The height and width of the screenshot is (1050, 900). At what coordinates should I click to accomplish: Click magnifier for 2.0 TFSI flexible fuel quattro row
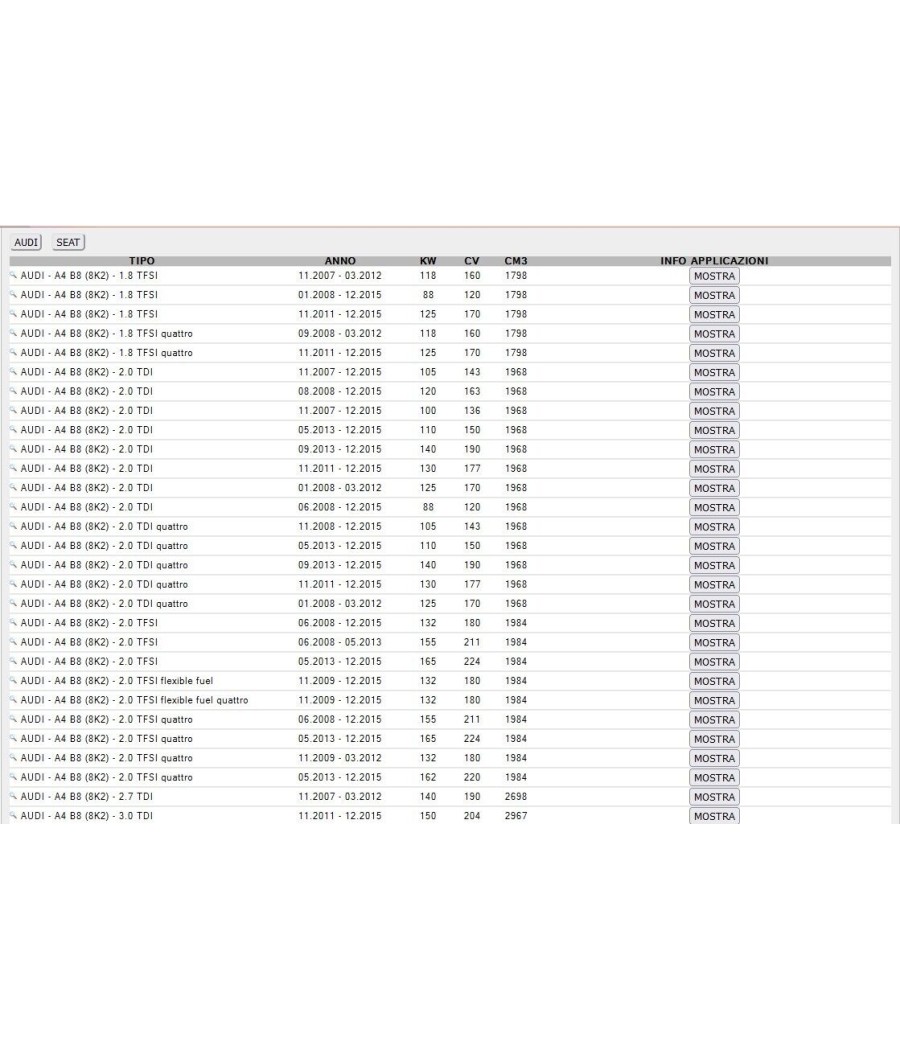(x=13, y=700)
